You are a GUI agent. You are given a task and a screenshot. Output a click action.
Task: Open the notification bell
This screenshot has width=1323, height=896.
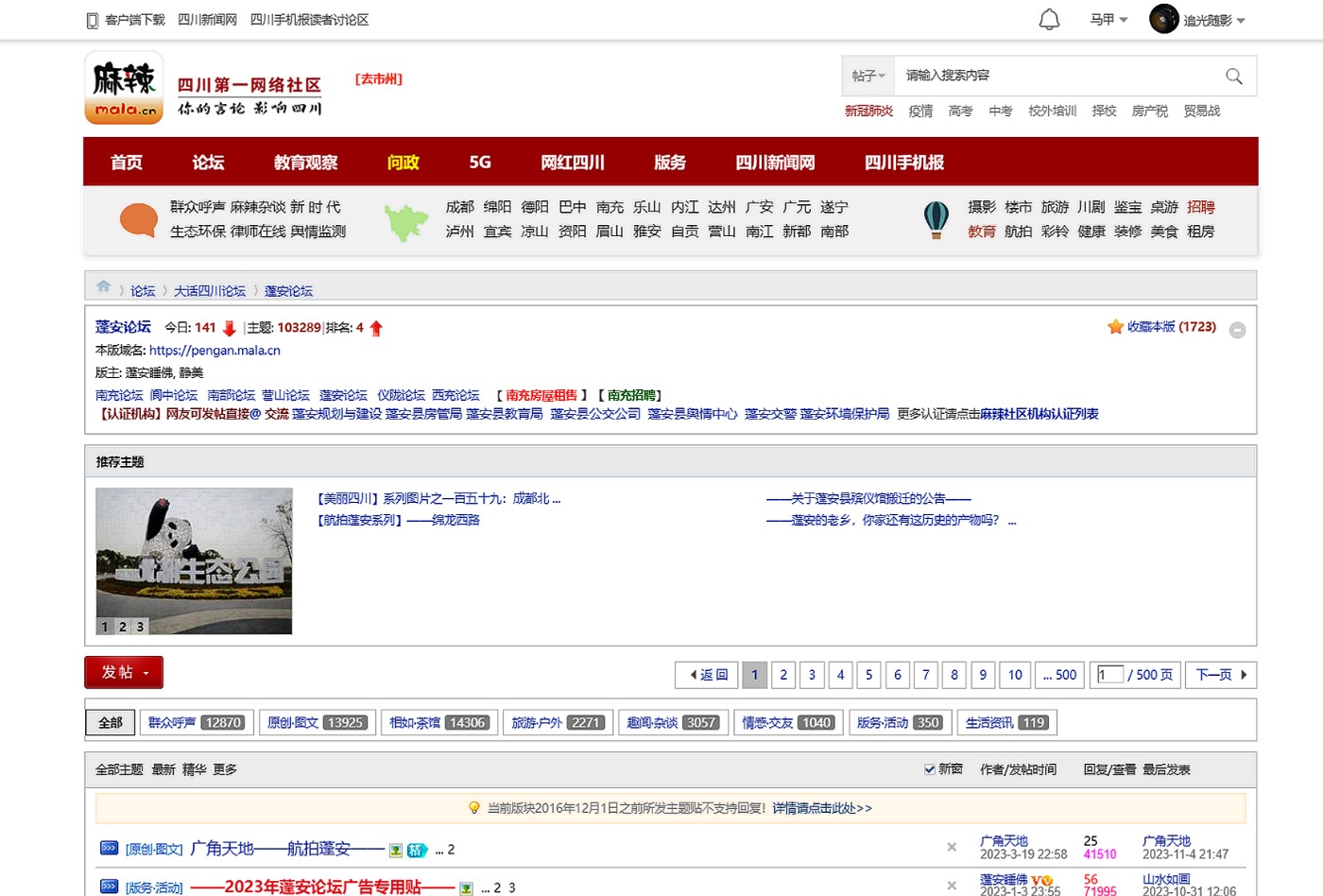tap(1049, 19)
